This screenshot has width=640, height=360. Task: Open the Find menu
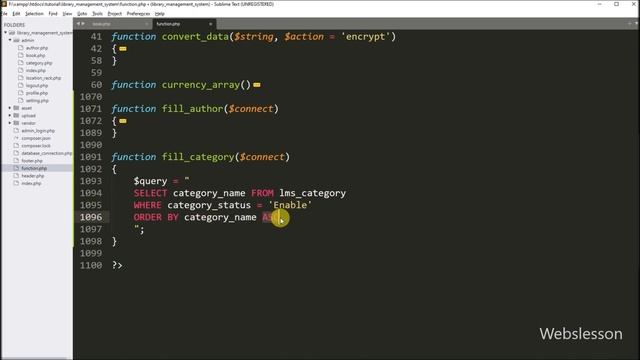(53, 13)
